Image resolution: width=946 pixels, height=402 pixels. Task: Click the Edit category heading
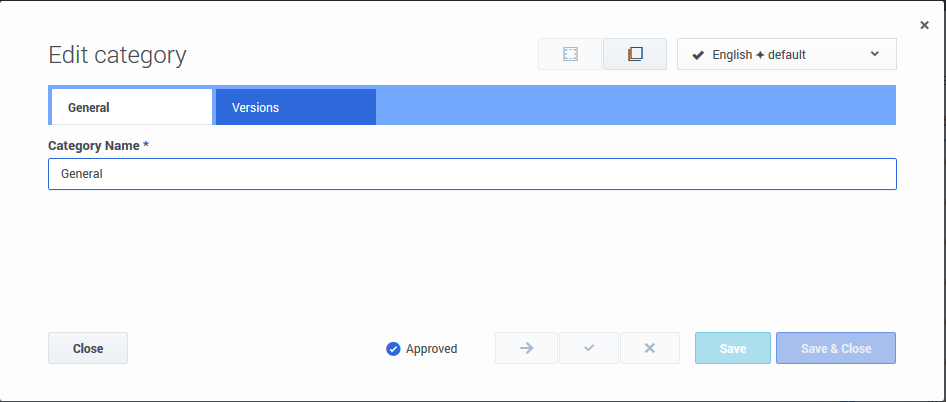coord(117,55)
